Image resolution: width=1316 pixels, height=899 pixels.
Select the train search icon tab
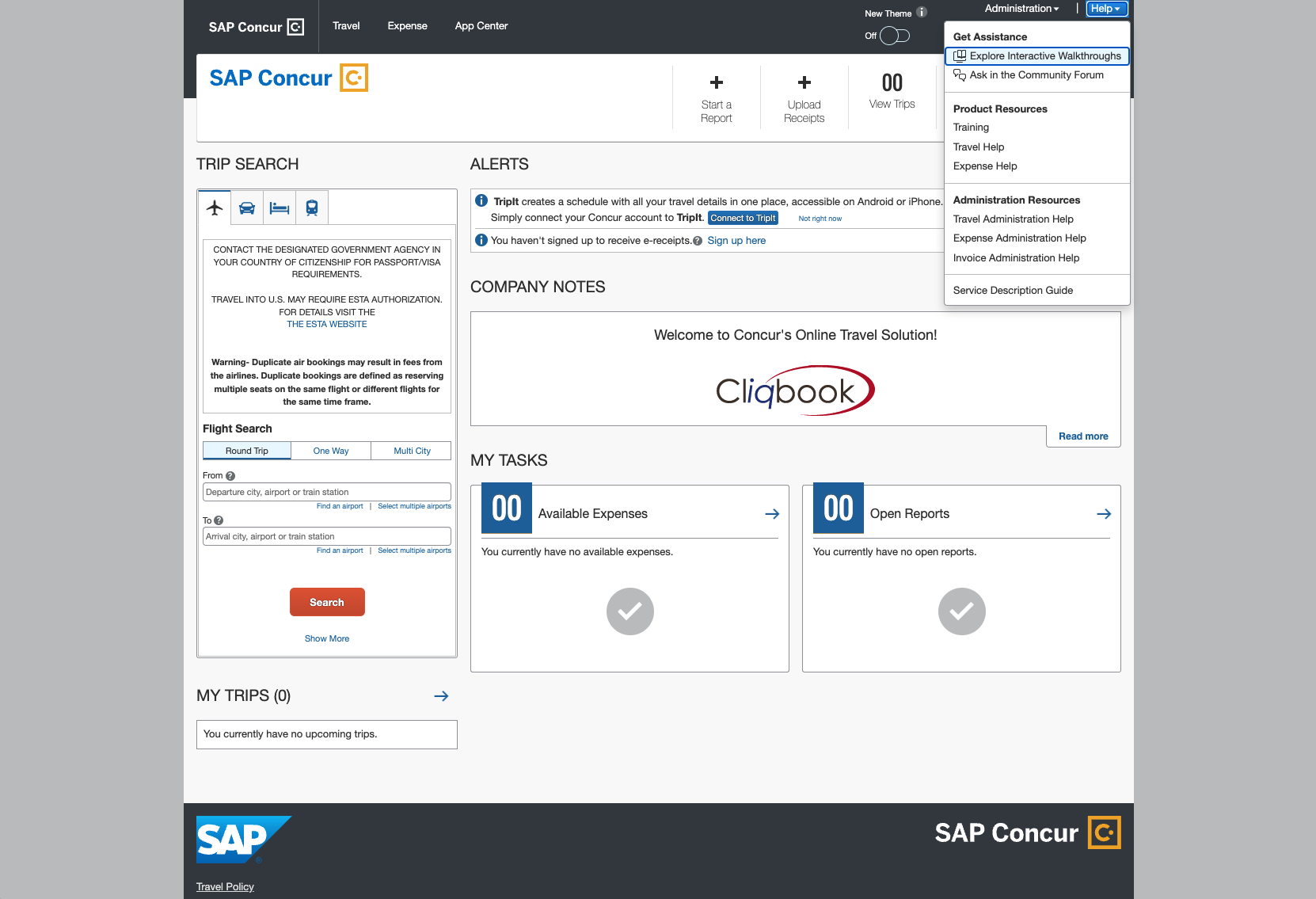[312, 208]
